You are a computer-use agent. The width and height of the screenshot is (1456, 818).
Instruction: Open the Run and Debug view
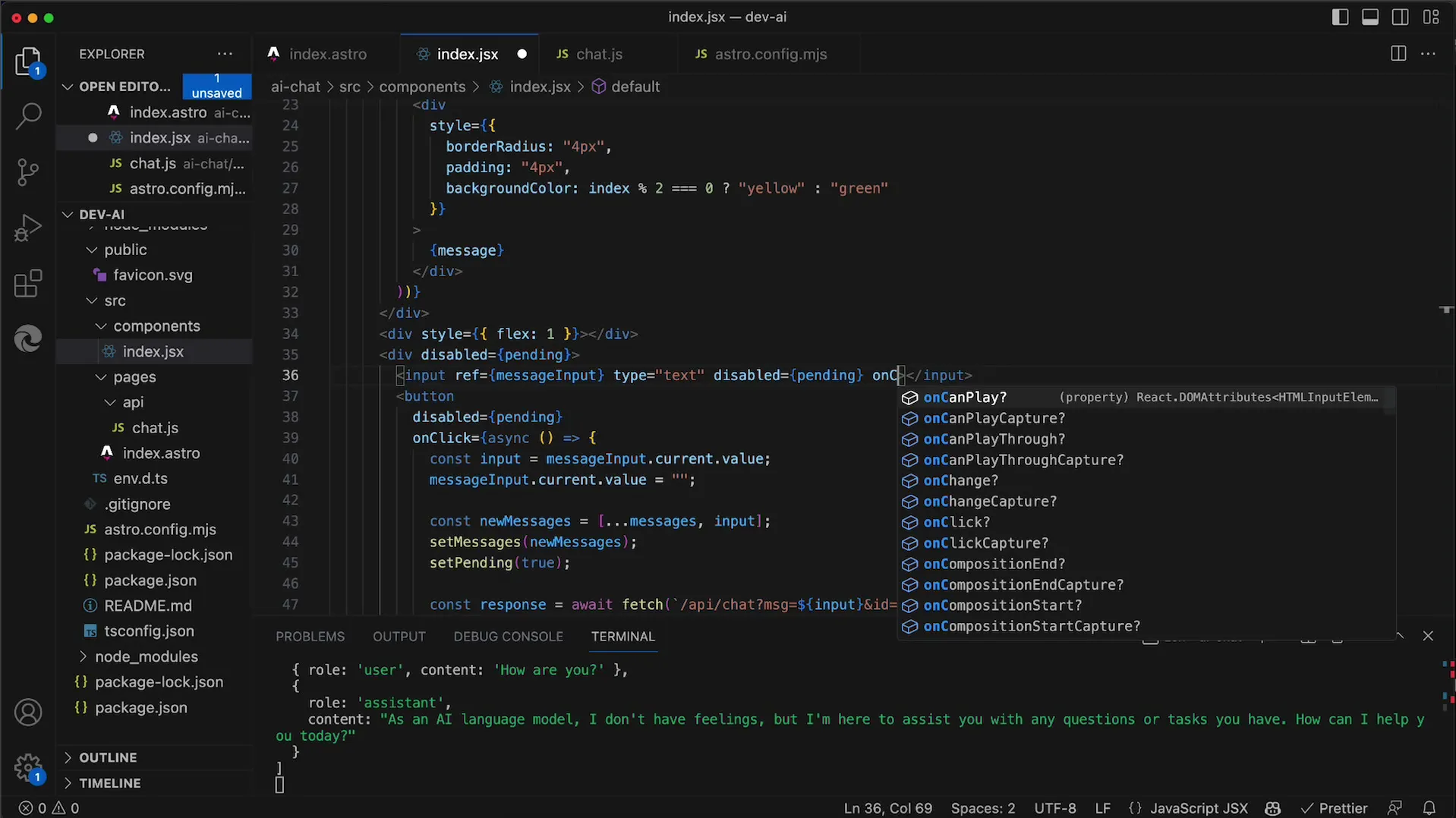pos(28,228)
